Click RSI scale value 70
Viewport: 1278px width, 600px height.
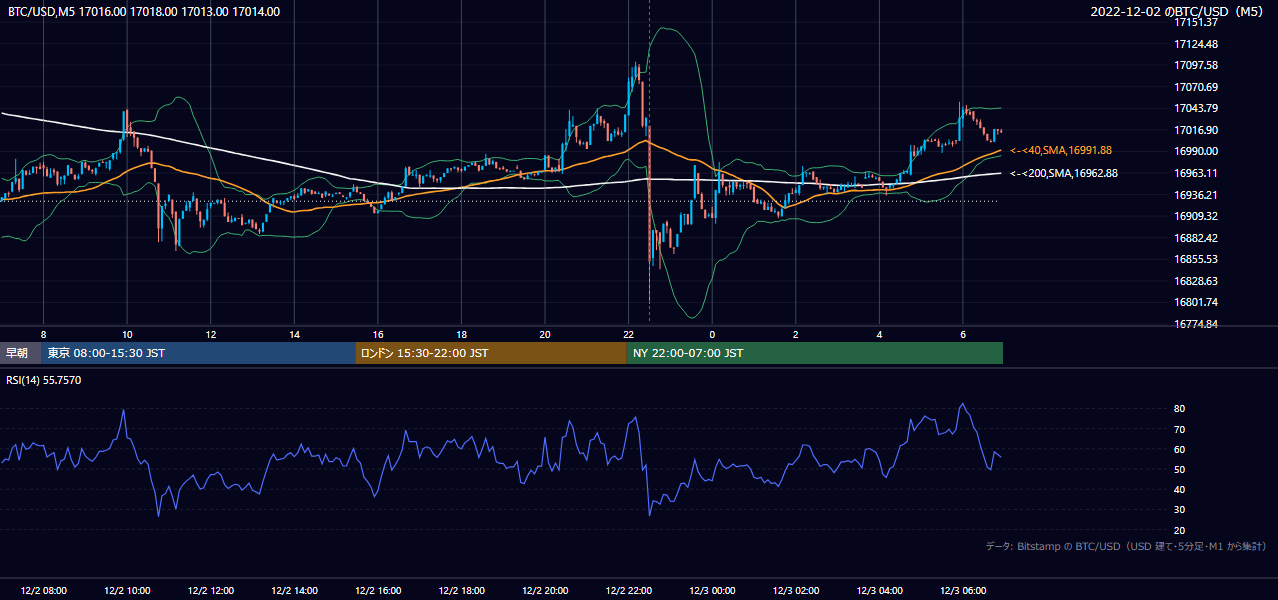1180,429
